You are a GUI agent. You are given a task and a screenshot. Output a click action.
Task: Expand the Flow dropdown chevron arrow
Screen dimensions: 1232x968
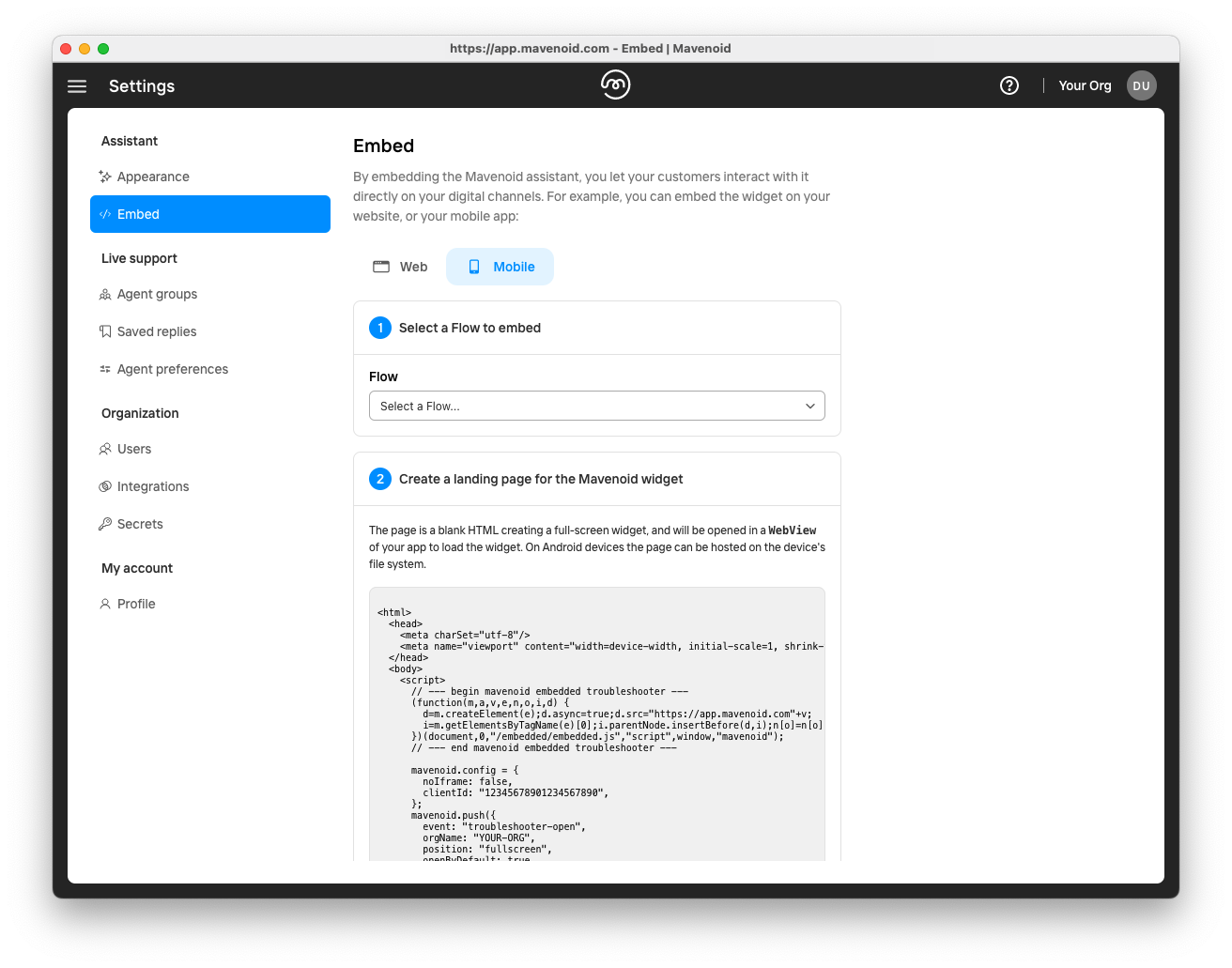tap(810, 406)
